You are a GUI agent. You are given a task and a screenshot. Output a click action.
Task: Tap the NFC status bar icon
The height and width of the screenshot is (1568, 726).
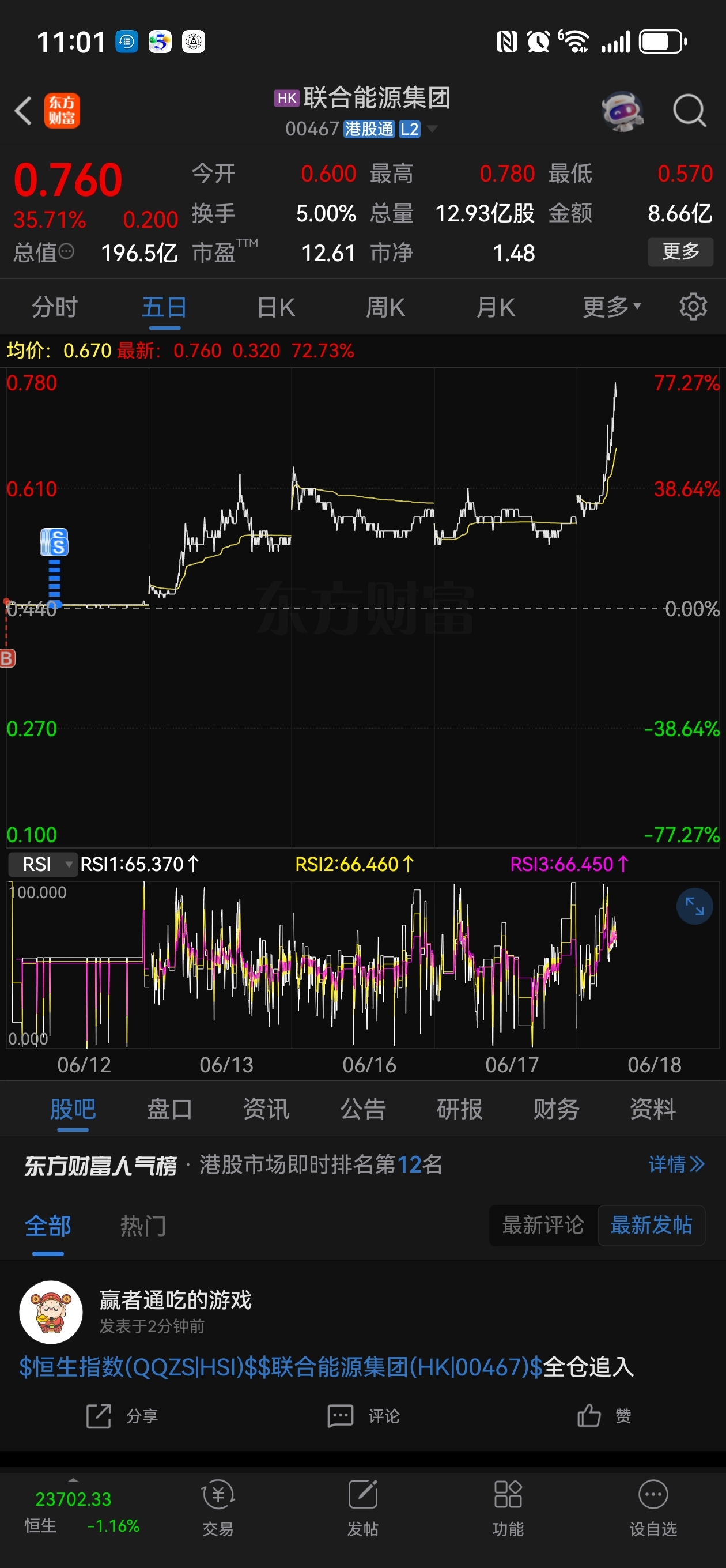[507, 42]
